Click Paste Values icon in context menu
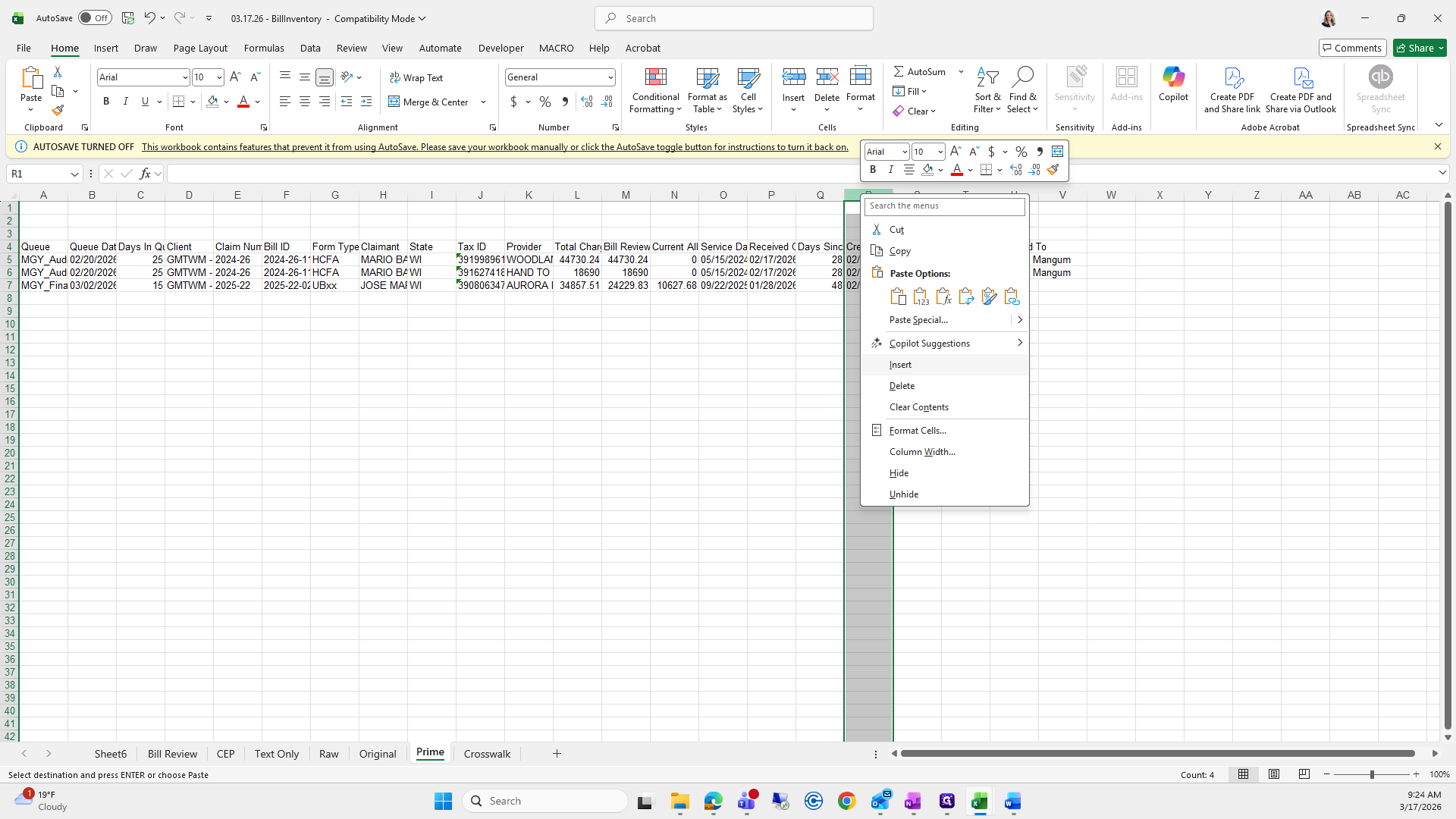Image resolution: width=1456 pixels, height=819 pixels. tap(921, 297)
